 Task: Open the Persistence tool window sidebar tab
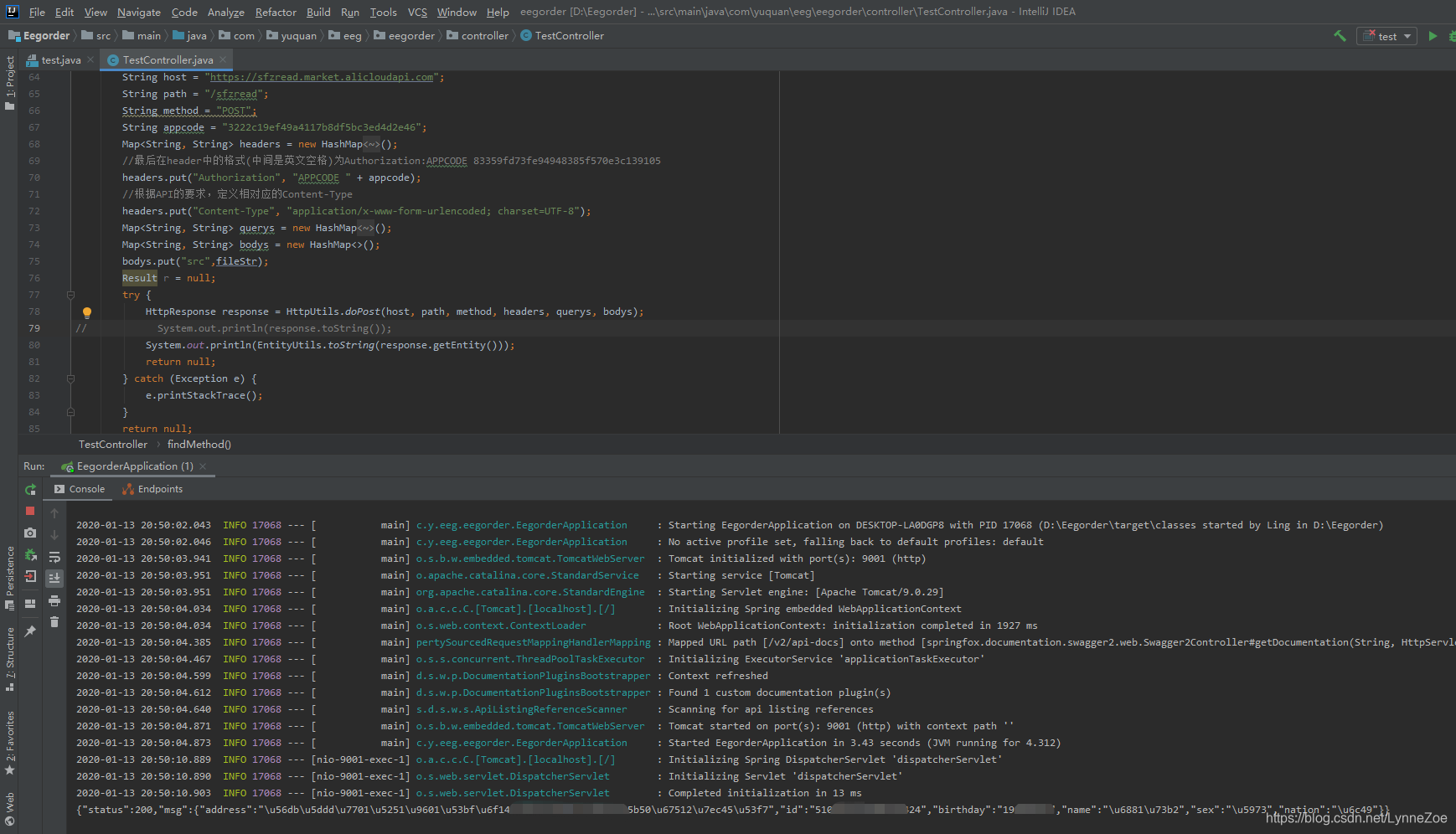click(9, 578)
